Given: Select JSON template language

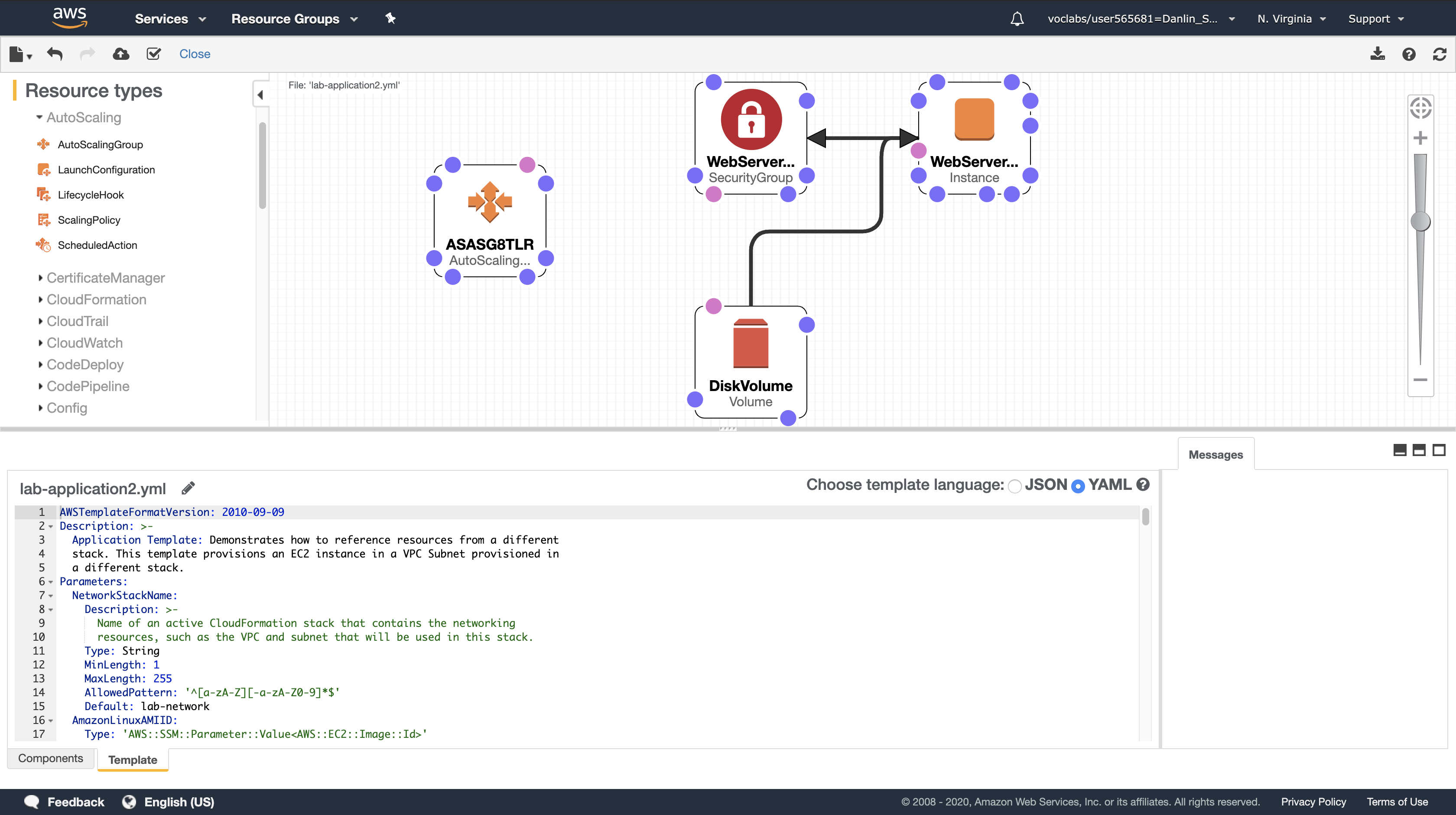Looking at the screenshot, I should tap(1015, 486).
